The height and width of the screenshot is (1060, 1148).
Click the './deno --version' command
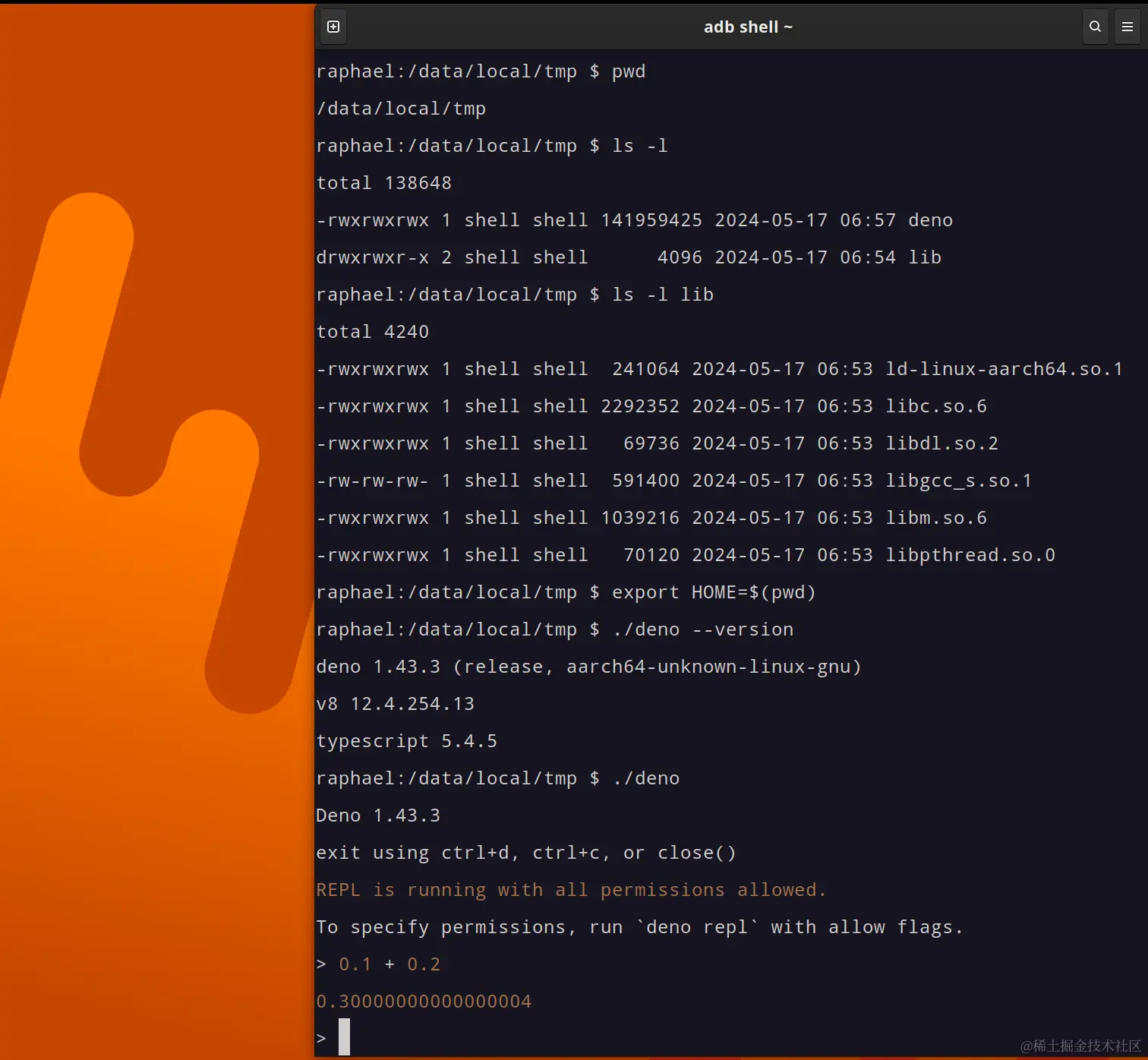(702, 629)
